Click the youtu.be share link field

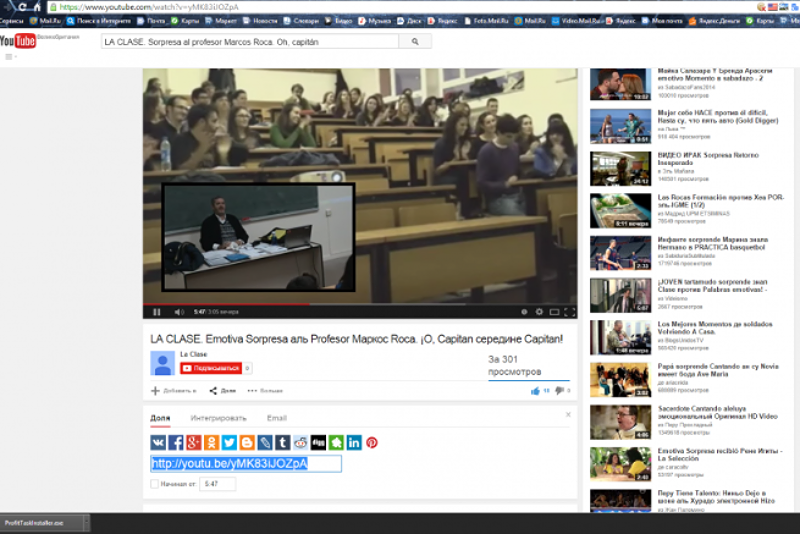tap(245, 464)
